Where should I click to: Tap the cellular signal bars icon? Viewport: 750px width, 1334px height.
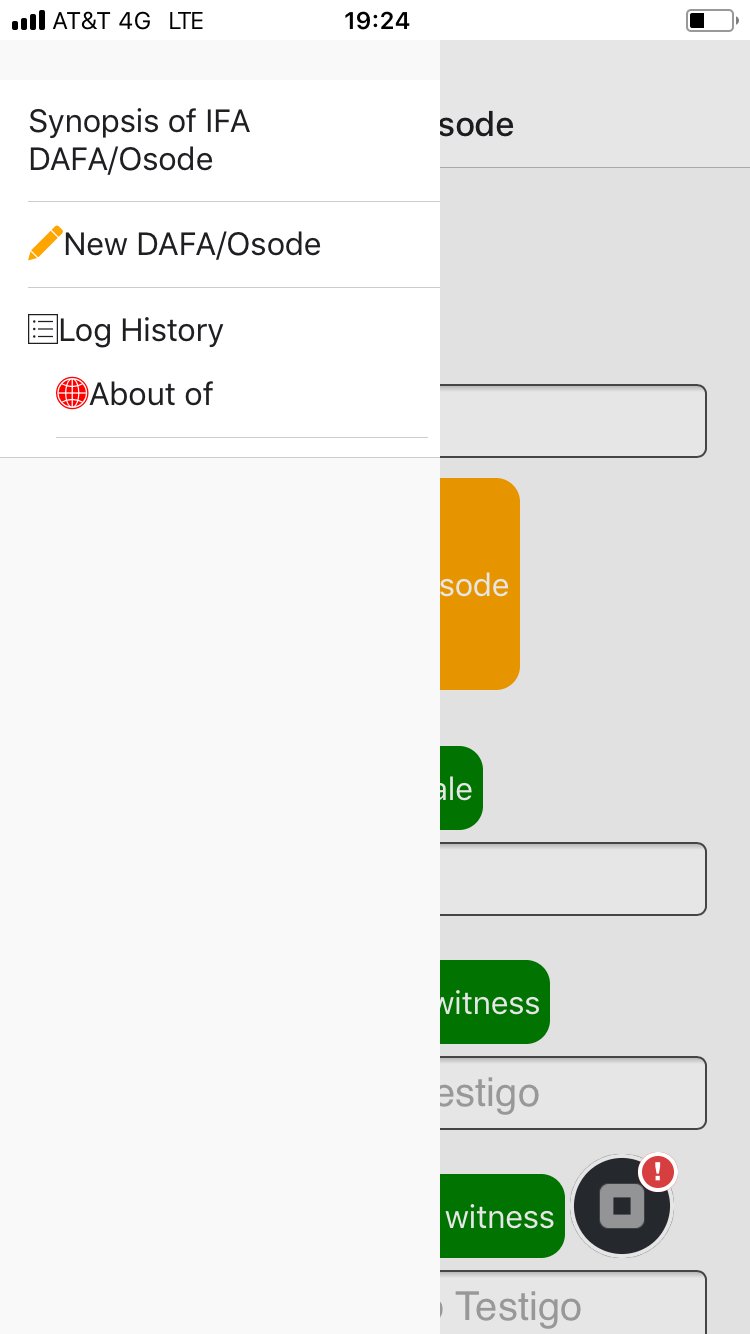coord(29,20)
